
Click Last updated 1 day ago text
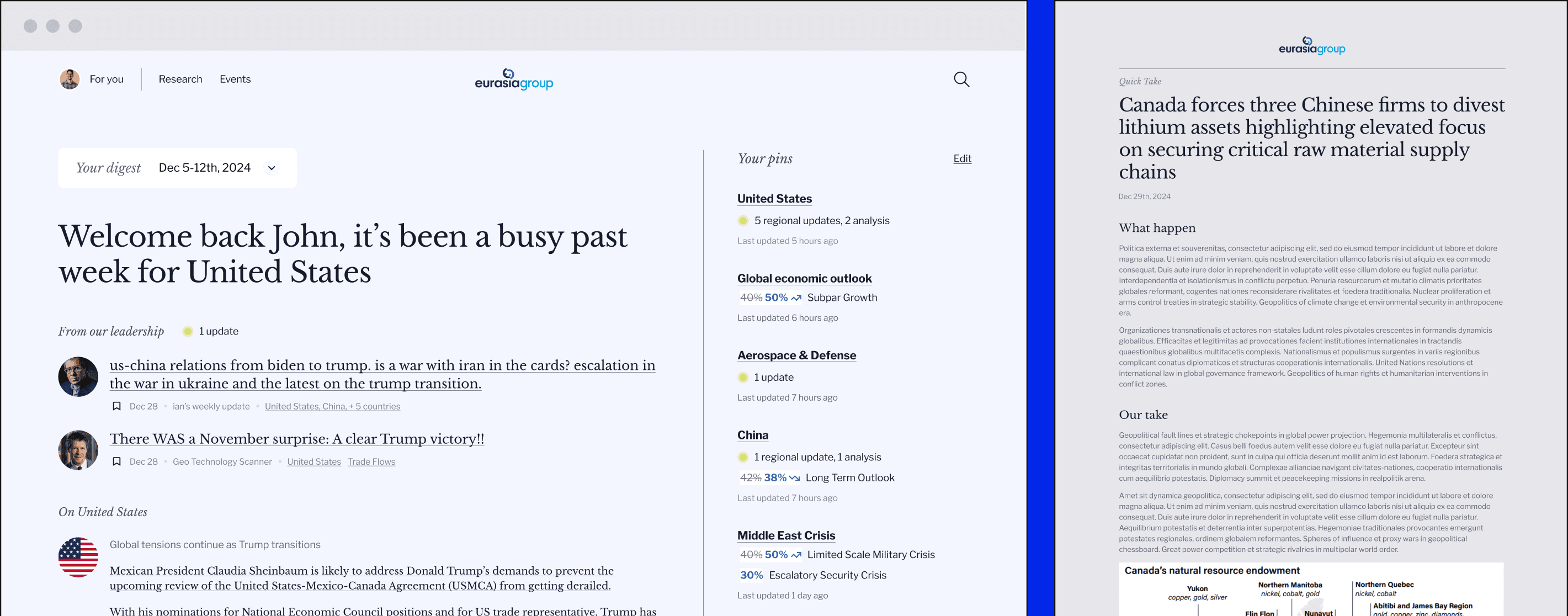click(x=782, y=596)
